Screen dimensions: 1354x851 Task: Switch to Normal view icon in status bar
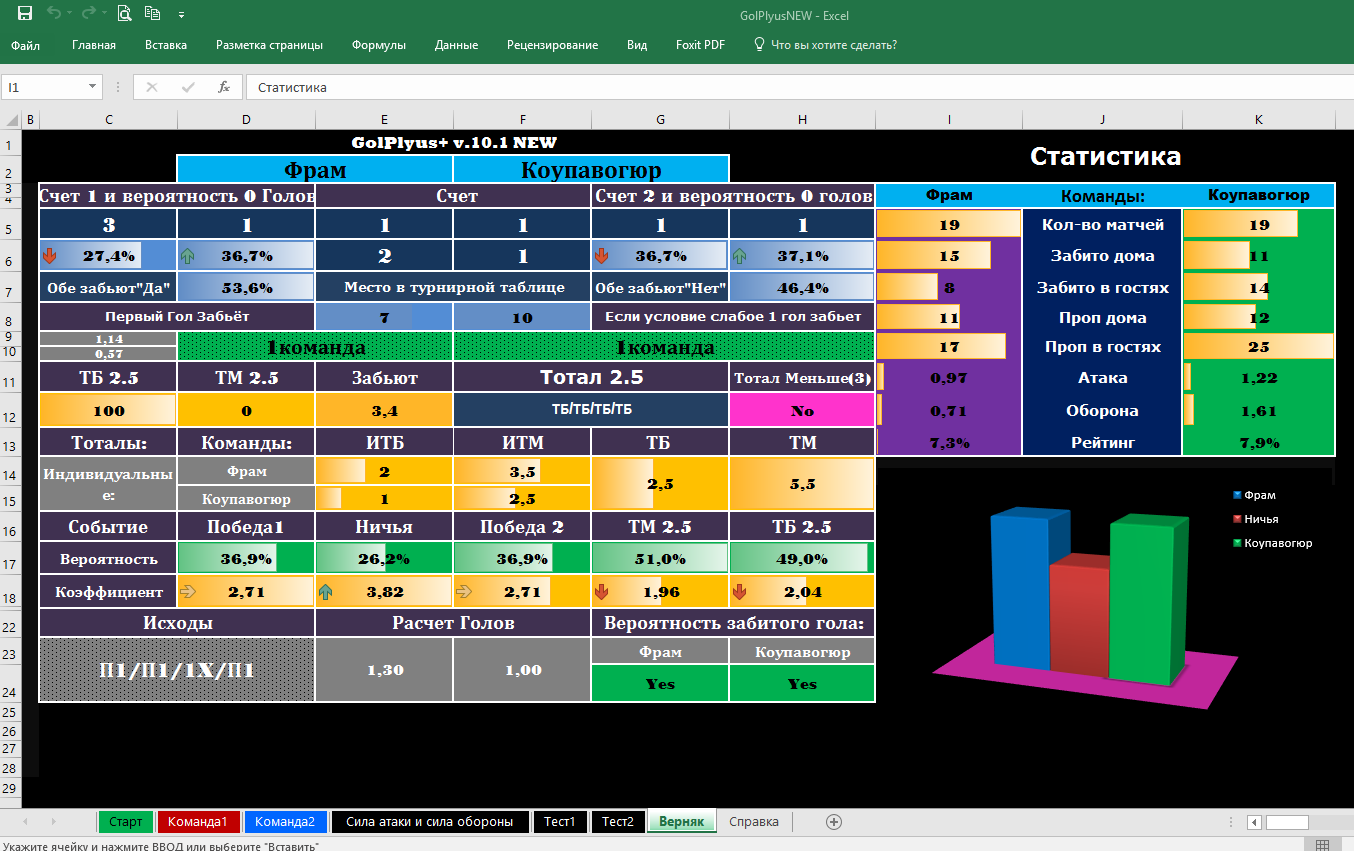click(1322, 845)
